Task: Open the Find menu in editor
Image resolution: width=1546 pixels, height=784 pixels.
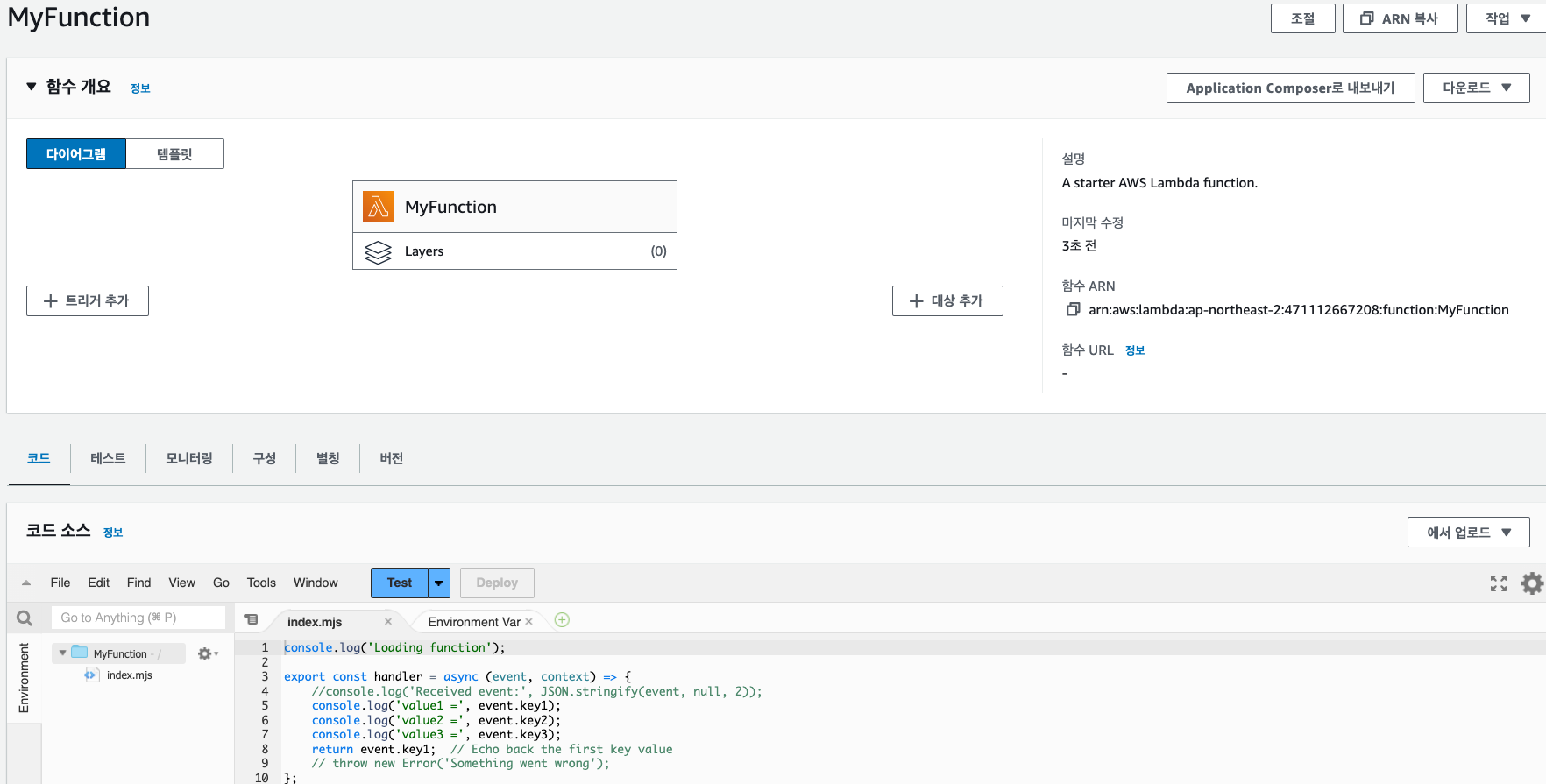Action: (139, 583)
